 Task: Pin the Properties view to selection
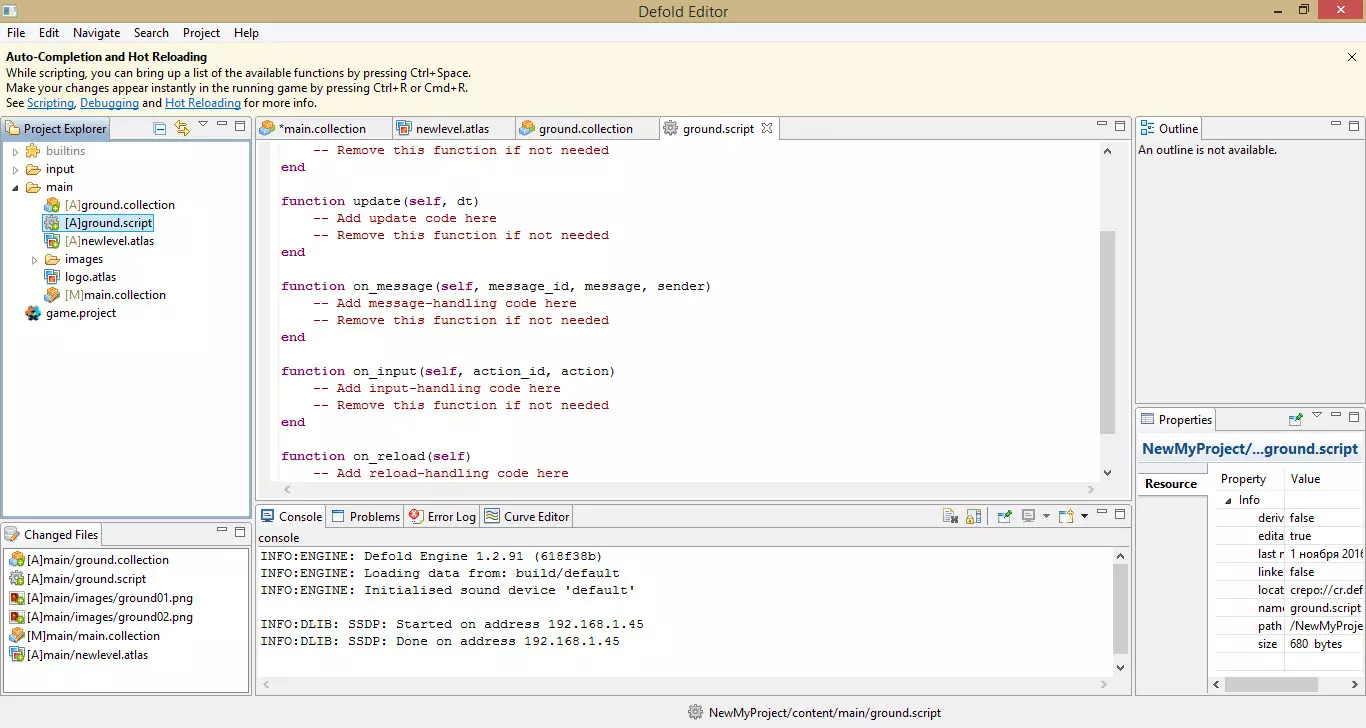[x=1296, y=419]
